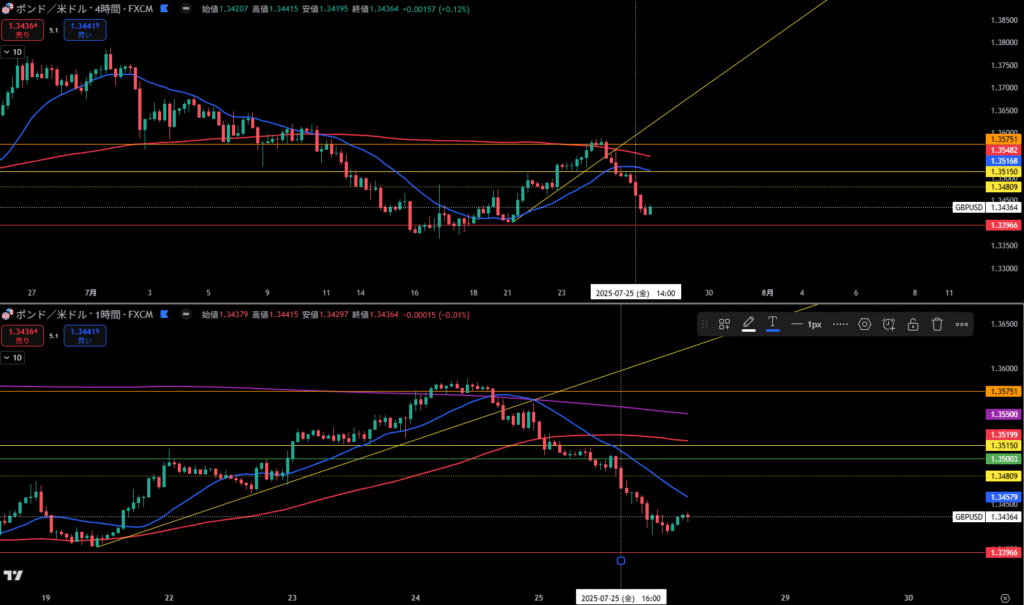
Task: Select the orange 1.35751 price label in the 4-hour chart
Action: 1003,140
